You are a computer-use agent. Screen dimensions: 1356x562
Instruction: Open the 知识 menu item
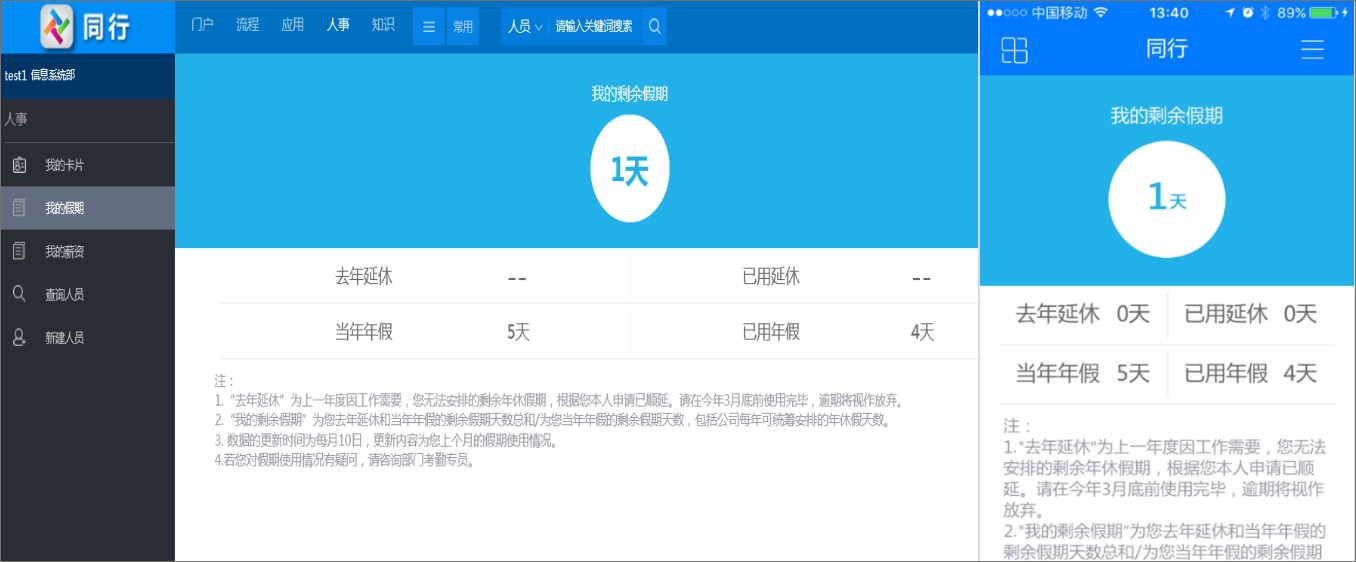click(x=383, y=25)
